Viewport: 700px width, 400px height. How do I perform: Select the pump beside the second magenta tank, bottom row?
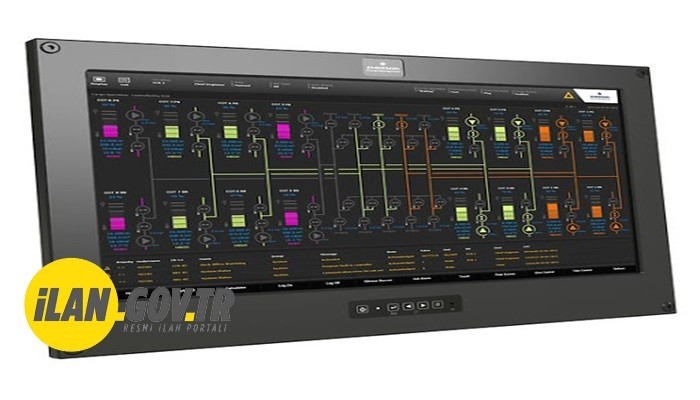click(x=316, y=235)
